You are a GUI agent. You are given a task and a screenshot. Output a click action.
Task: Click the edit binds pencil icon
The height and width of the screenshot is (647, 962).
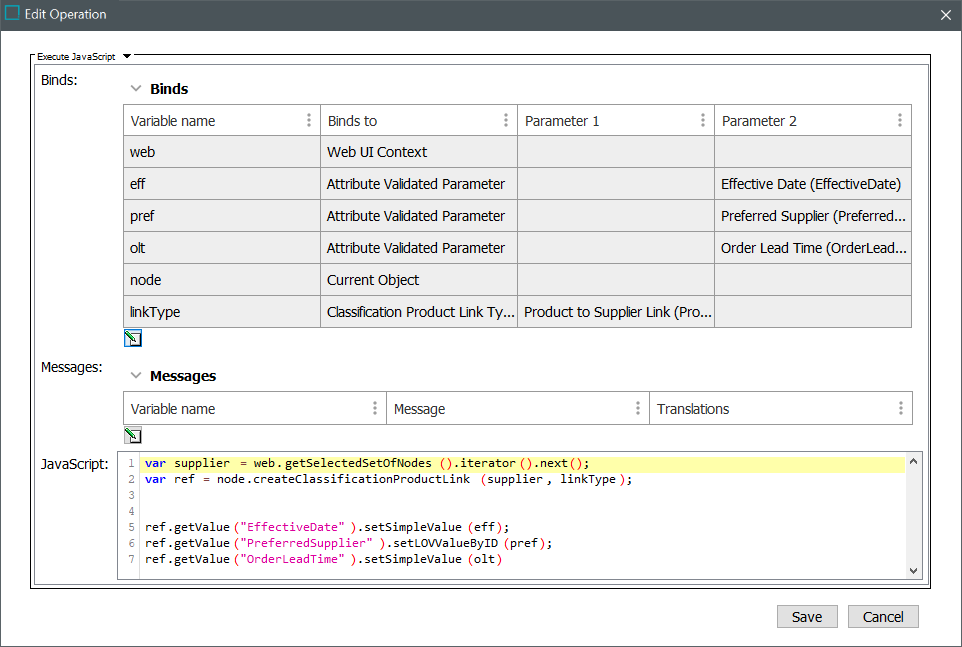pyautogui.click(x=133, y=339)
